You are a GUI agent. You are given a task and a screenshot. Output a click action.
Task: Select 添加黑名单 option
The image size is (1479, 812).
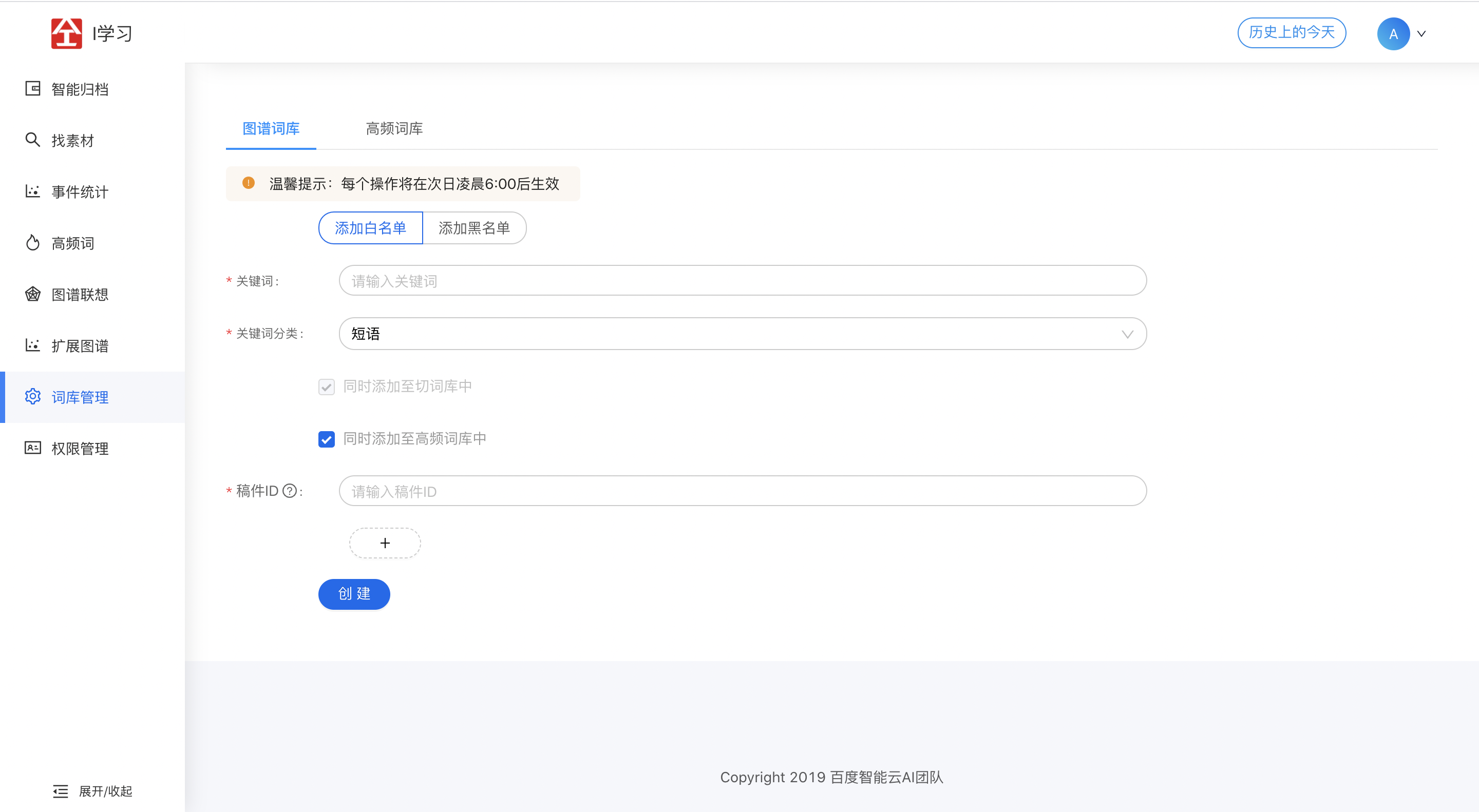click(x=473, y=228)
